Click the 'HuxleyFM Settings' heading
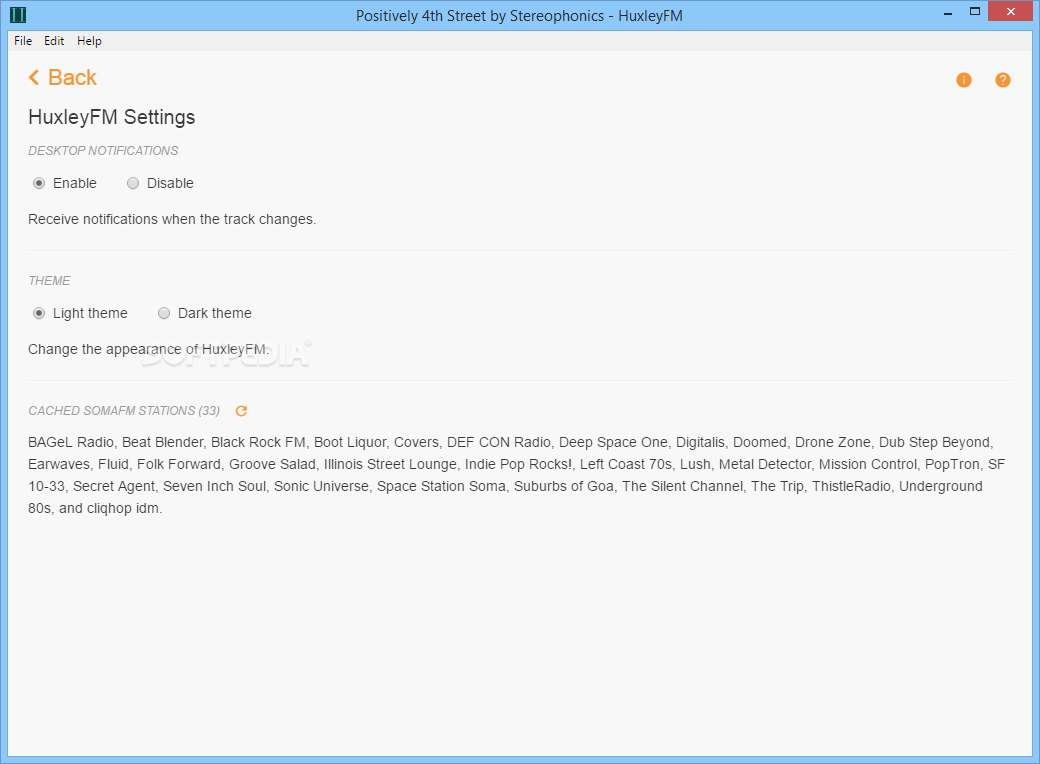The image size is (1040, 764). coord(111,117)
